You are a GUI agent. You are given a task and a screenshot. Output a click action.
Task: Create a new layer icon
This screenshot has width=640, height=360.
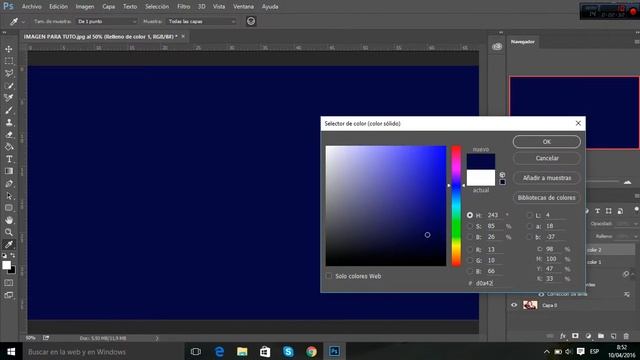(x=613, y=336)
